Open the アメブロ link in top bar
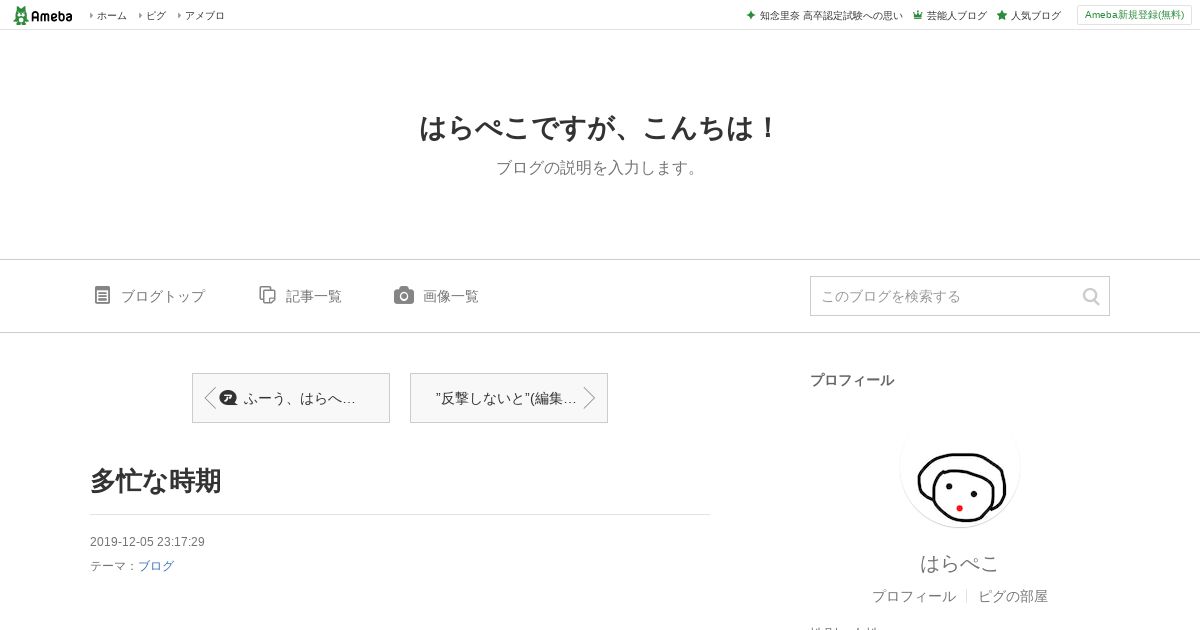The width and height of the screenshot is (1200, 630). [x=204, y=16]
